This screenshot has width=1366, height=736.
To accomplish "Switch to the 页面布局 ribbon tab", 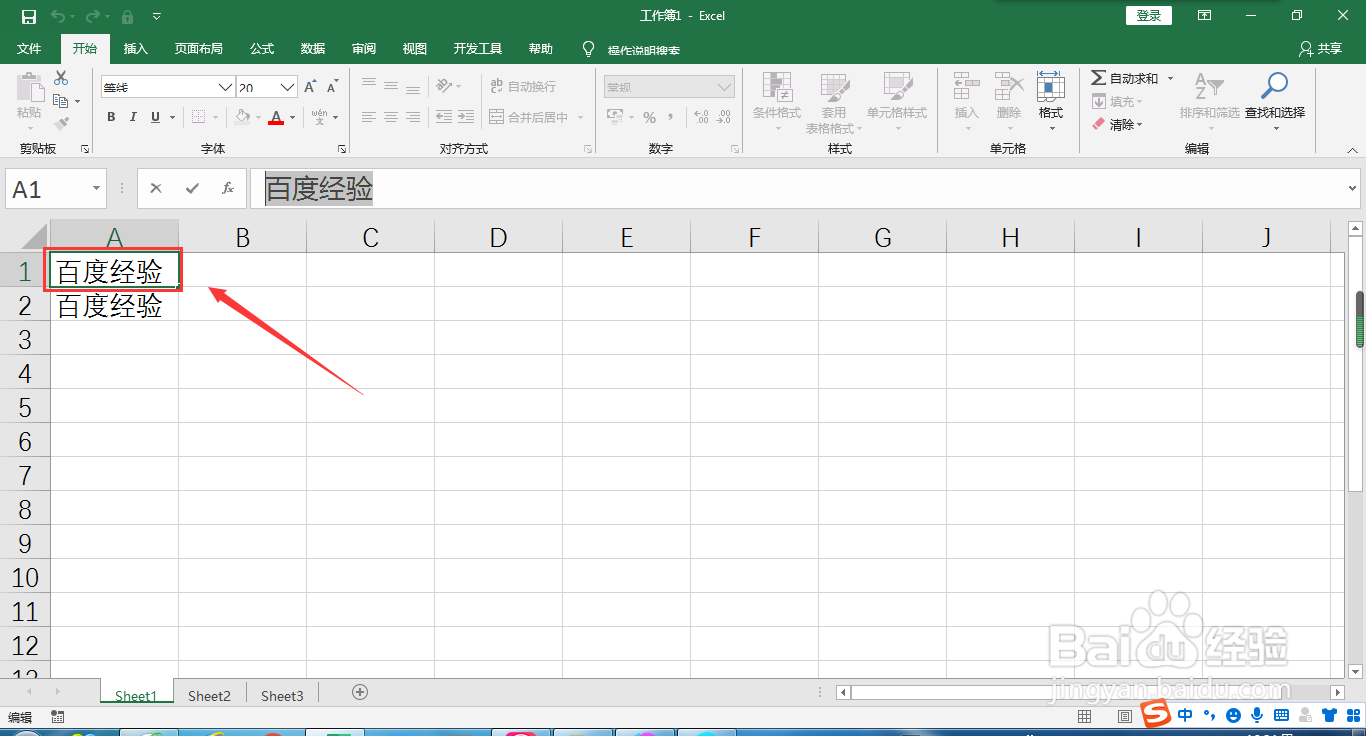I will [x=198, y=49].
